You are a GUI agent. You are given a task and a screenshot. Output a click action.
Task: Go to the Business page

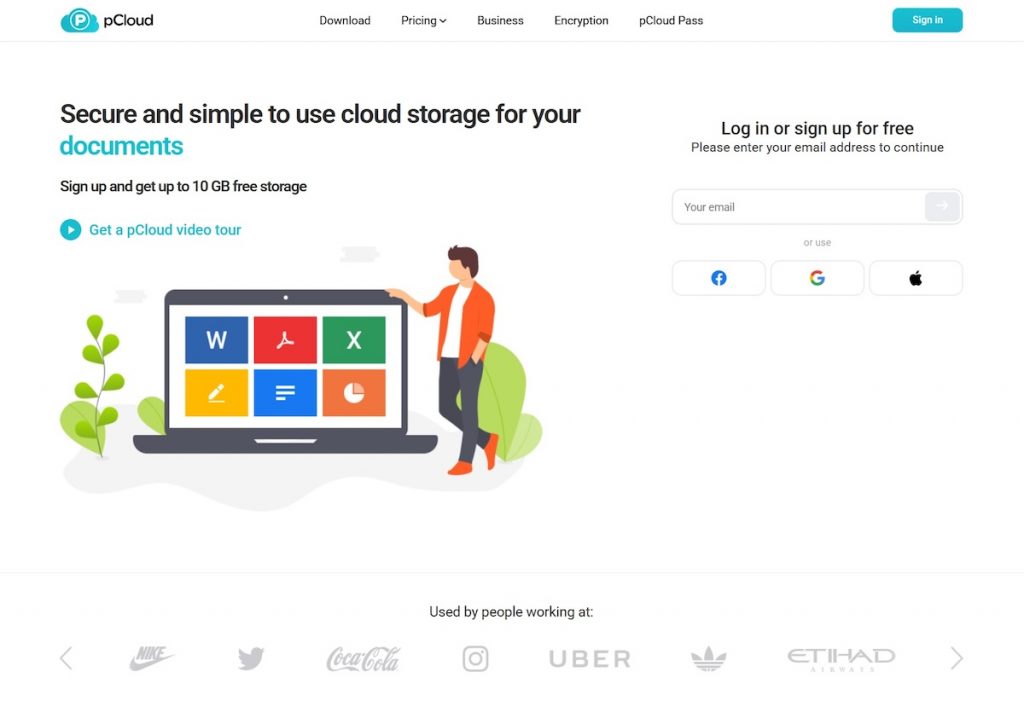[500, 21]
